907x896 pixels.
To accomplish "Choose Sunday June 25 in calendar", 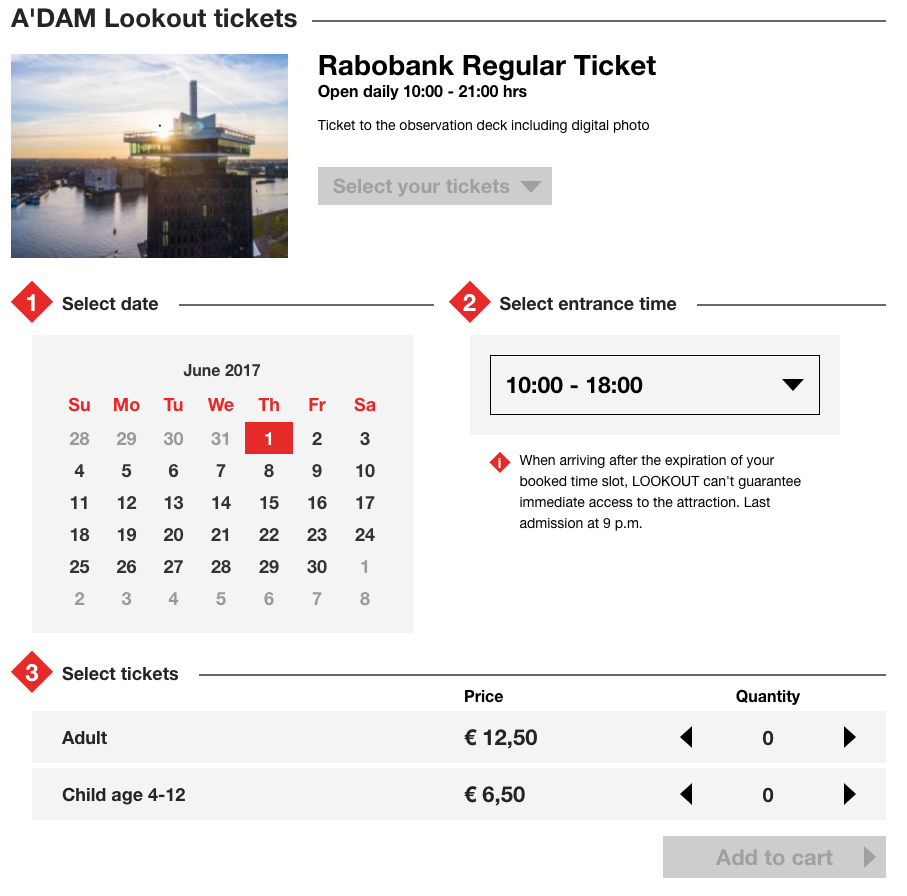I will (x=80, y=567).
